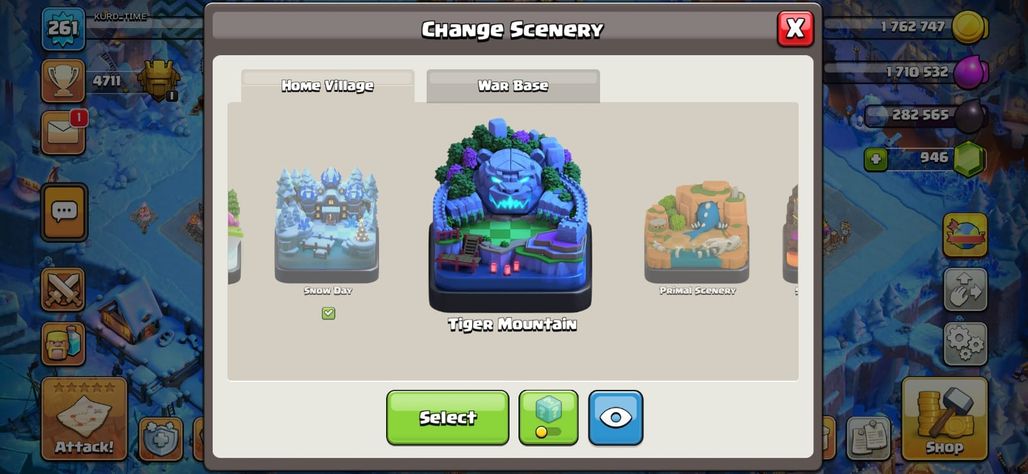Open the mail inbox icon
Image resolution: width=1028 pixels, height=474 pixels.
pyautogui.click(x=63, y=132)
